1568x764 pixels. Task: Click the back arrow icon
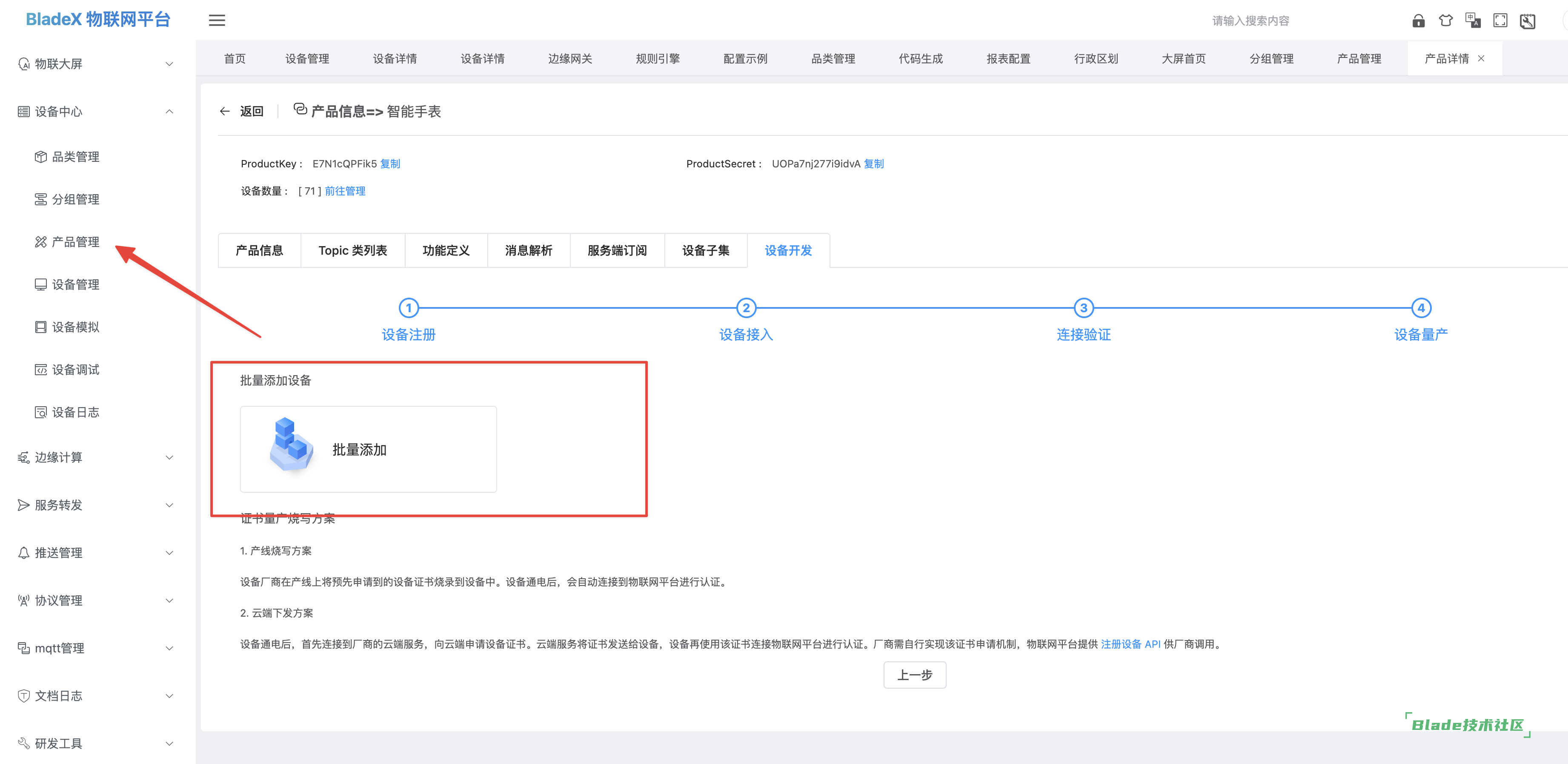click(225, 111)
